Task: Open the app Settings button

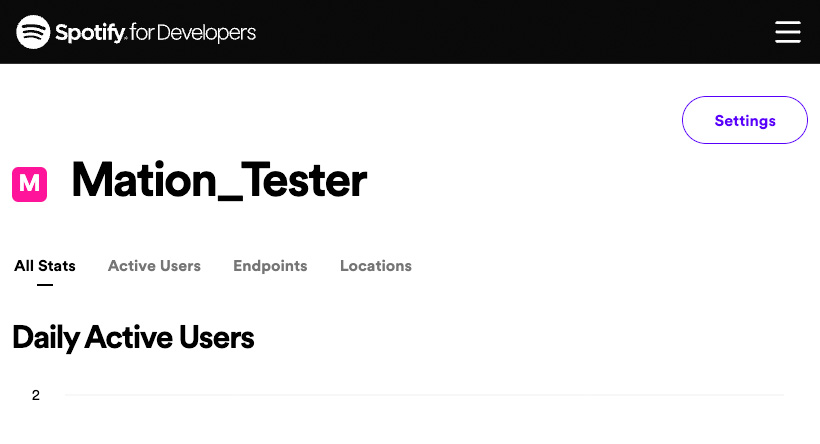Action: 745,120
